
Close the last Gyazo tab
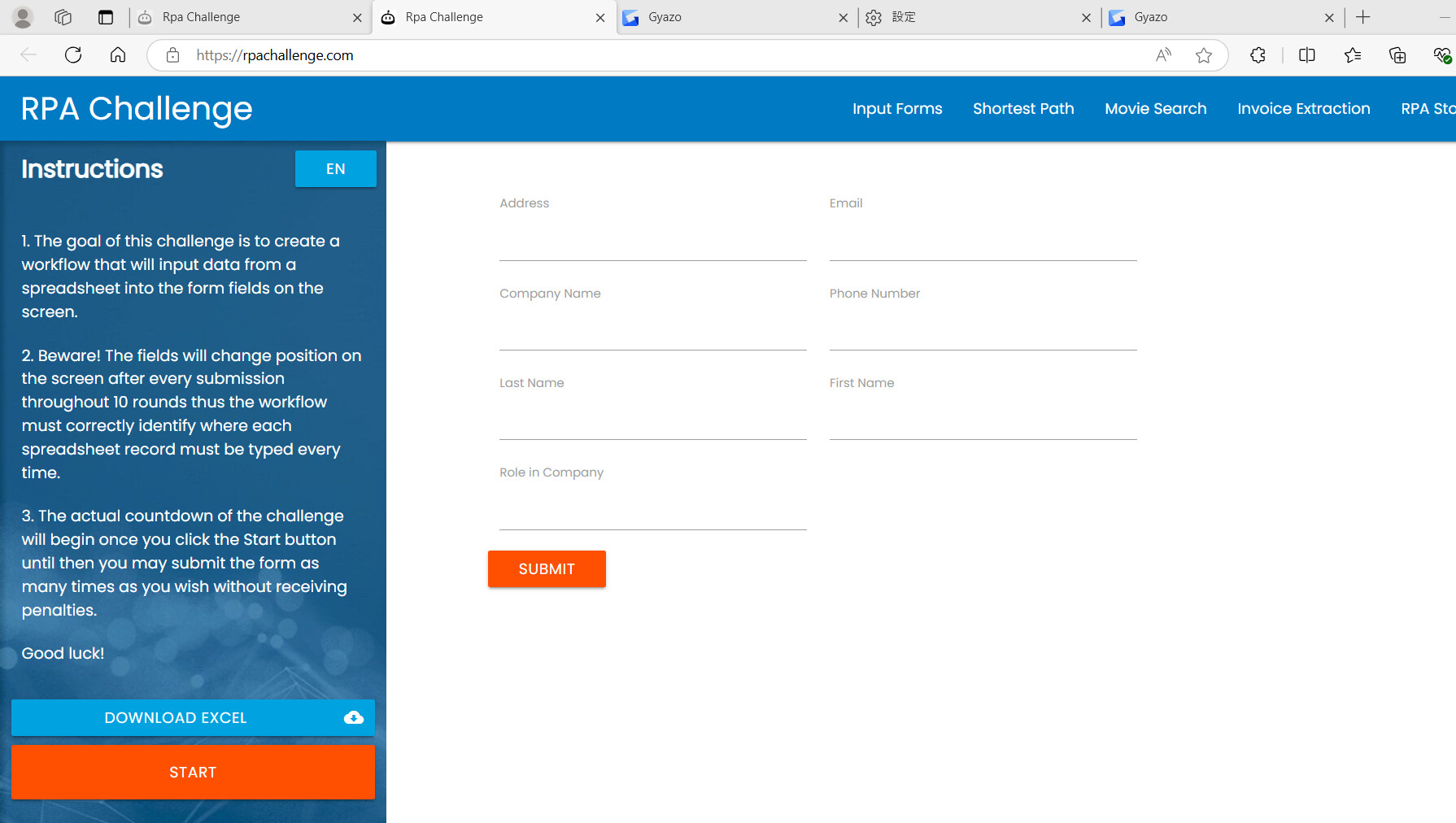tap(1329, 18)
